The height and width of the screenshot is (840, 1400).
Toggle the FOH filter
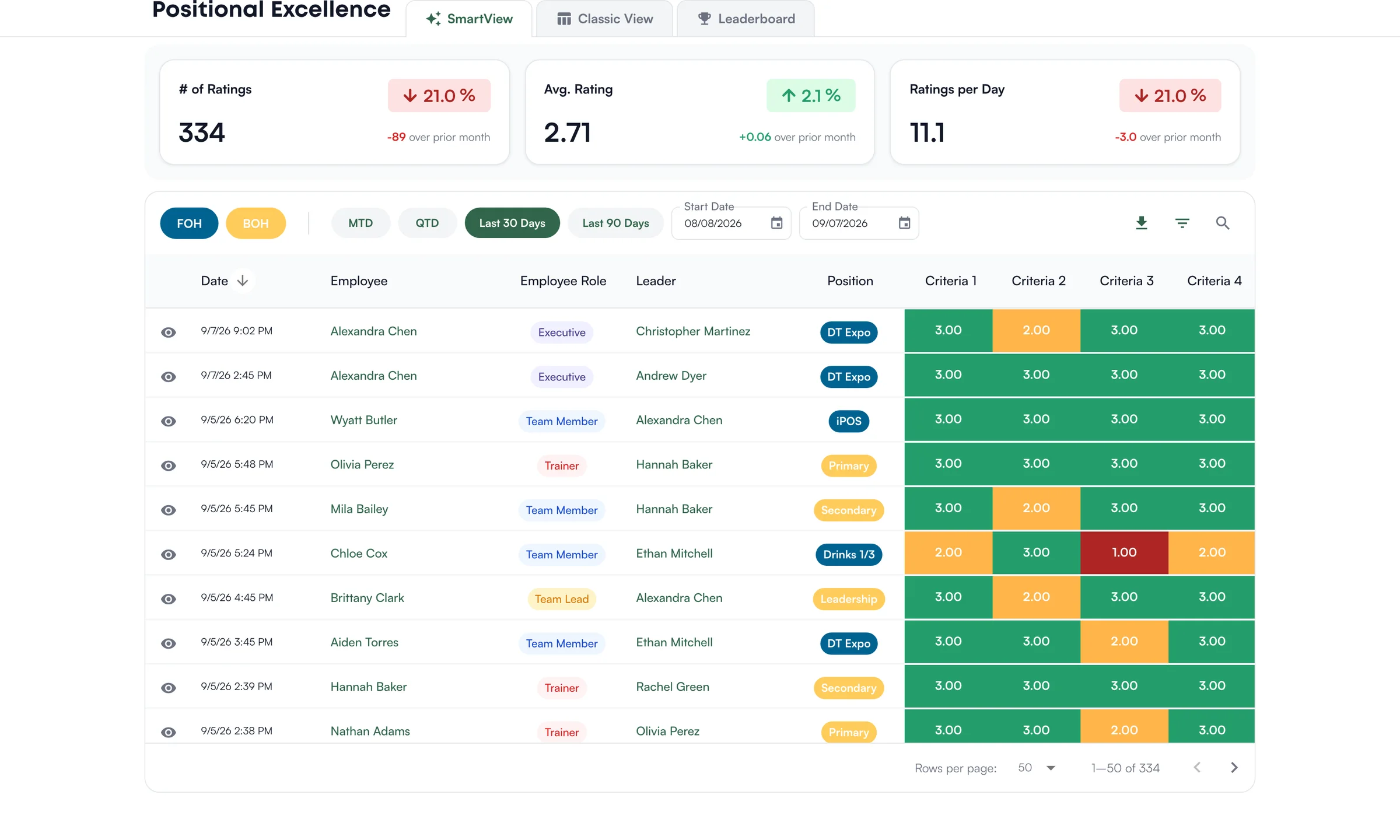(x=189, y=223)
